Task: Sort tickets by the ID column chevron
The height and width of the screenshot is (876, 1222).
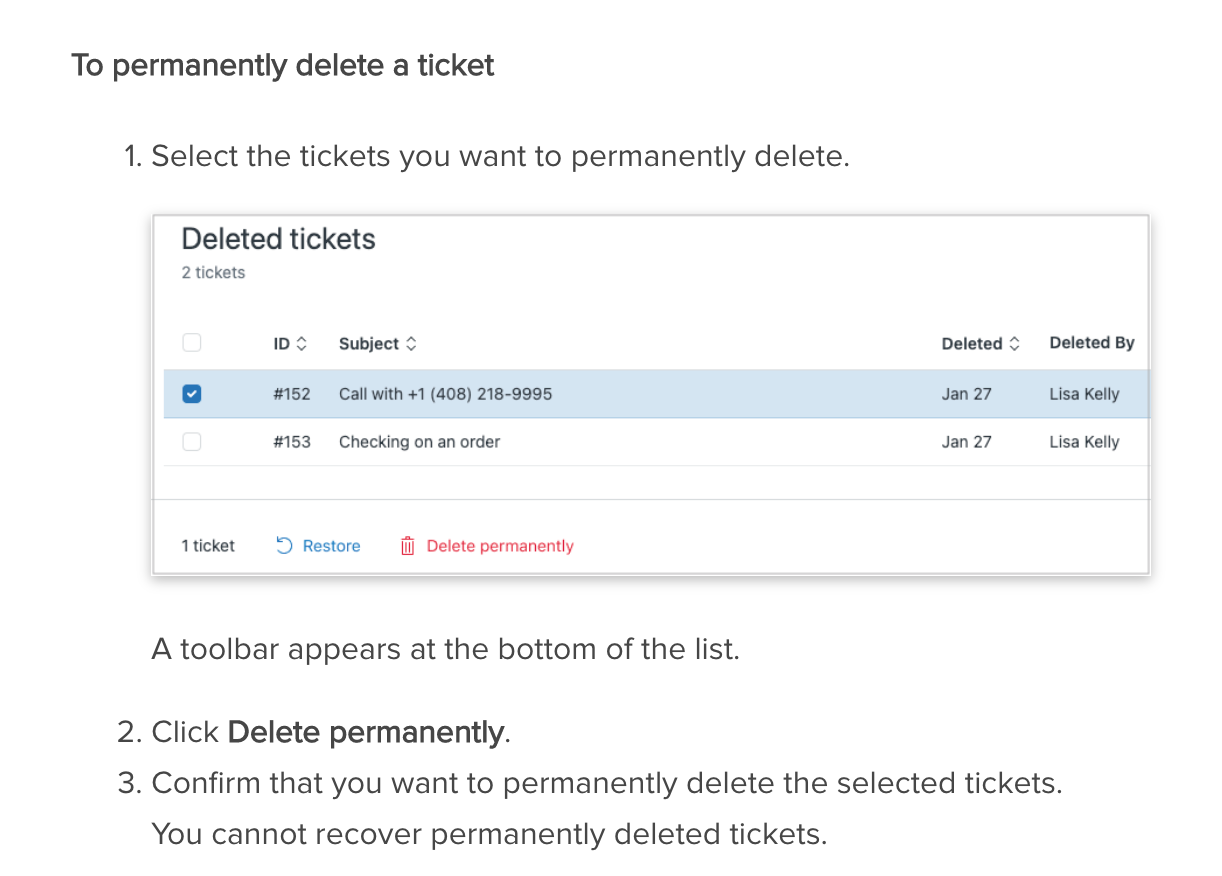Action: (303, 343)
